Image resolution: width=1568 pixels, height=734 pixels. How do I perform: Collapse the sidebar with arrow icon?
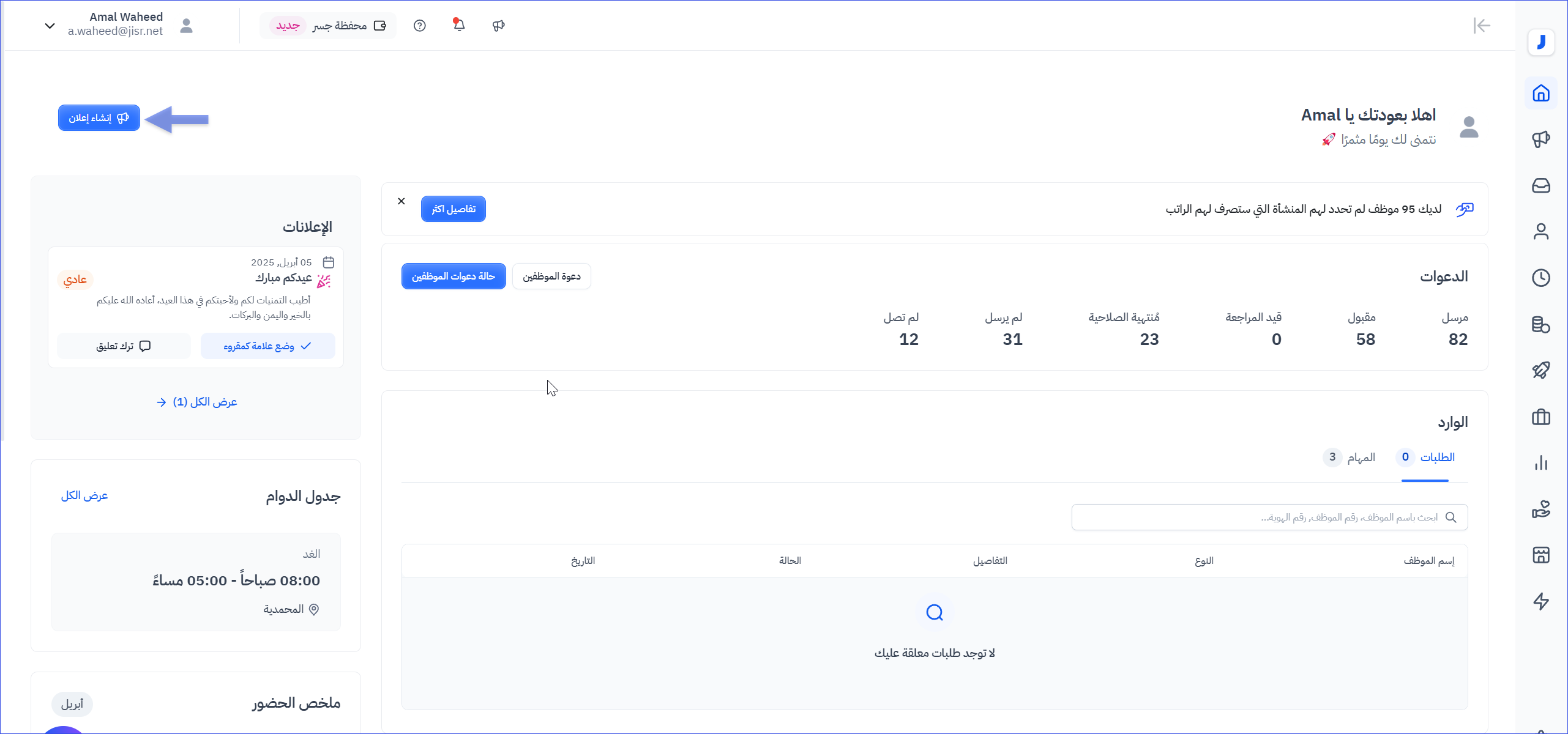[1482, 25]
